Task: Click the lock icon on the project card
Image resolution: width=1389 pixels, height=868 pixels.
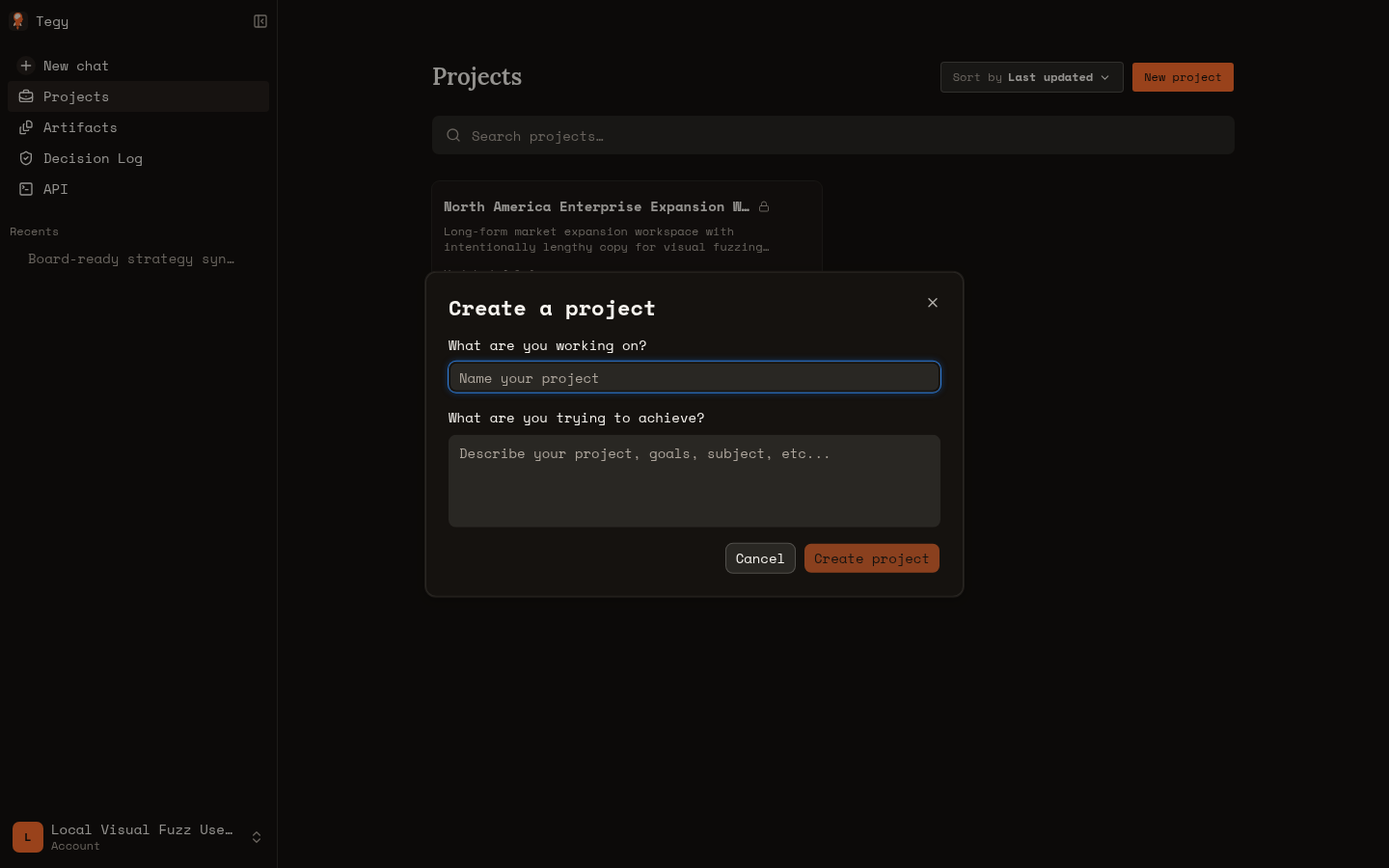Action: [x=764, y=206]
